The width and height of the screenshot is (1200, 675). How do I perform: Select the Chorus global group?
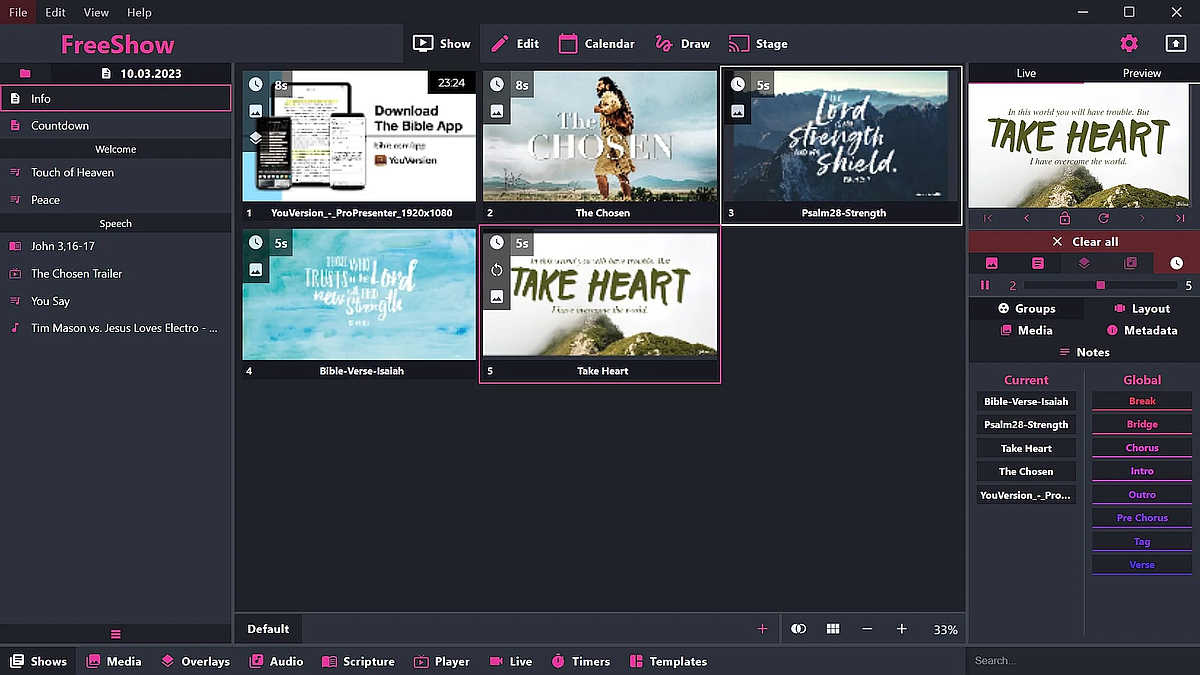(x=1142, y=448)
